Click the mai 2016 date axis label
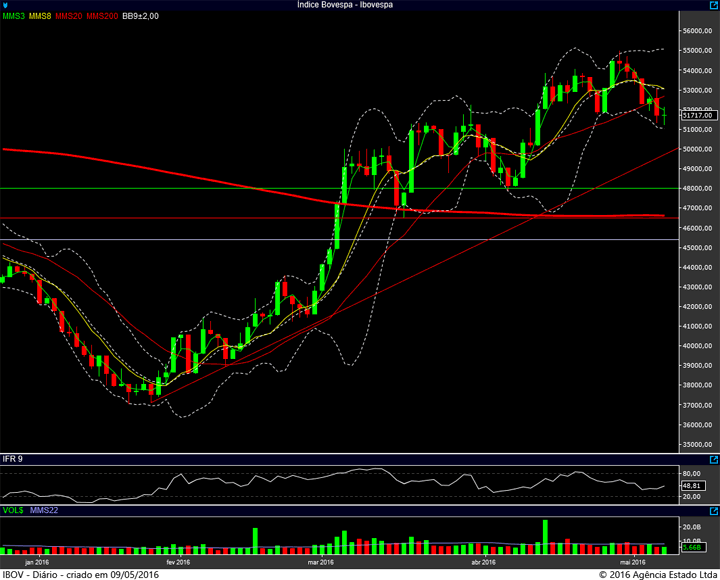 pos(632,562)
